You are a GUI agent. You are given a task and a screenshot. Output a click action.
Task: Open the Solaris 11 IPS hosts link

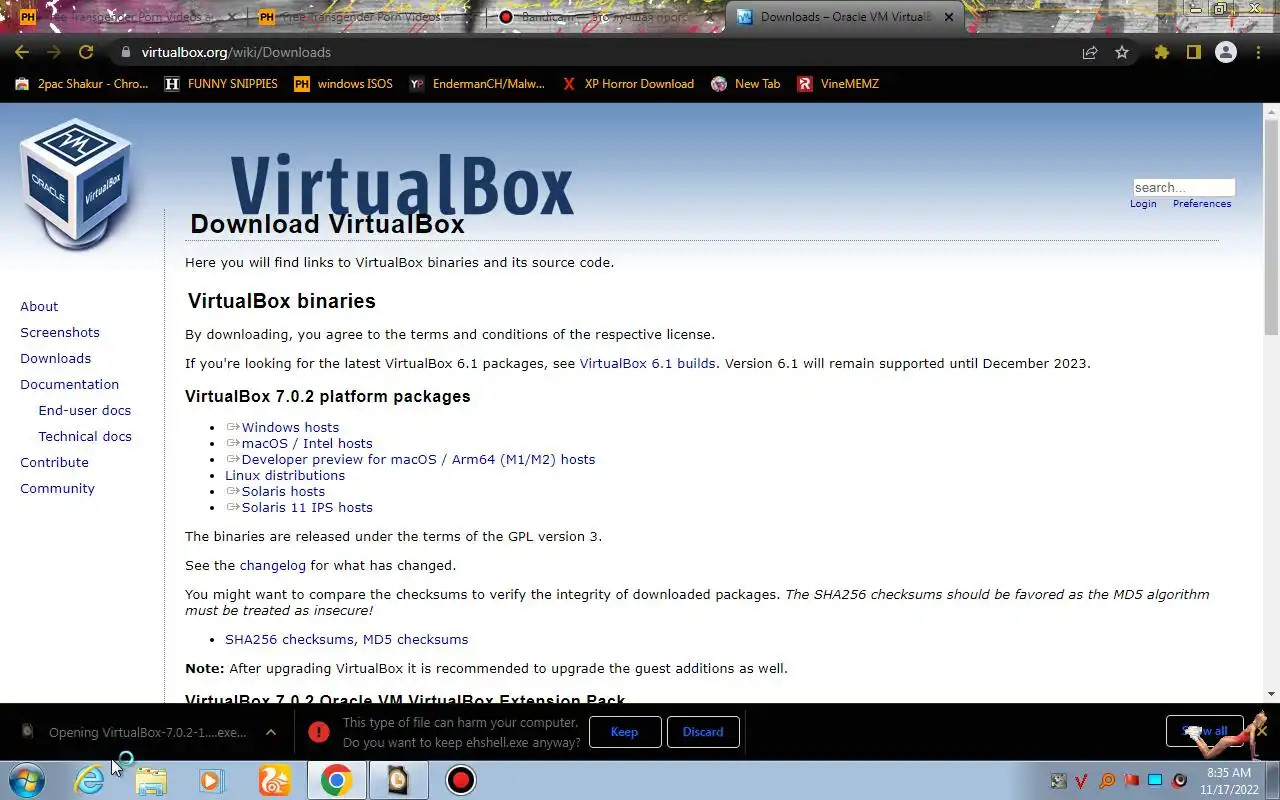point(307,507)
